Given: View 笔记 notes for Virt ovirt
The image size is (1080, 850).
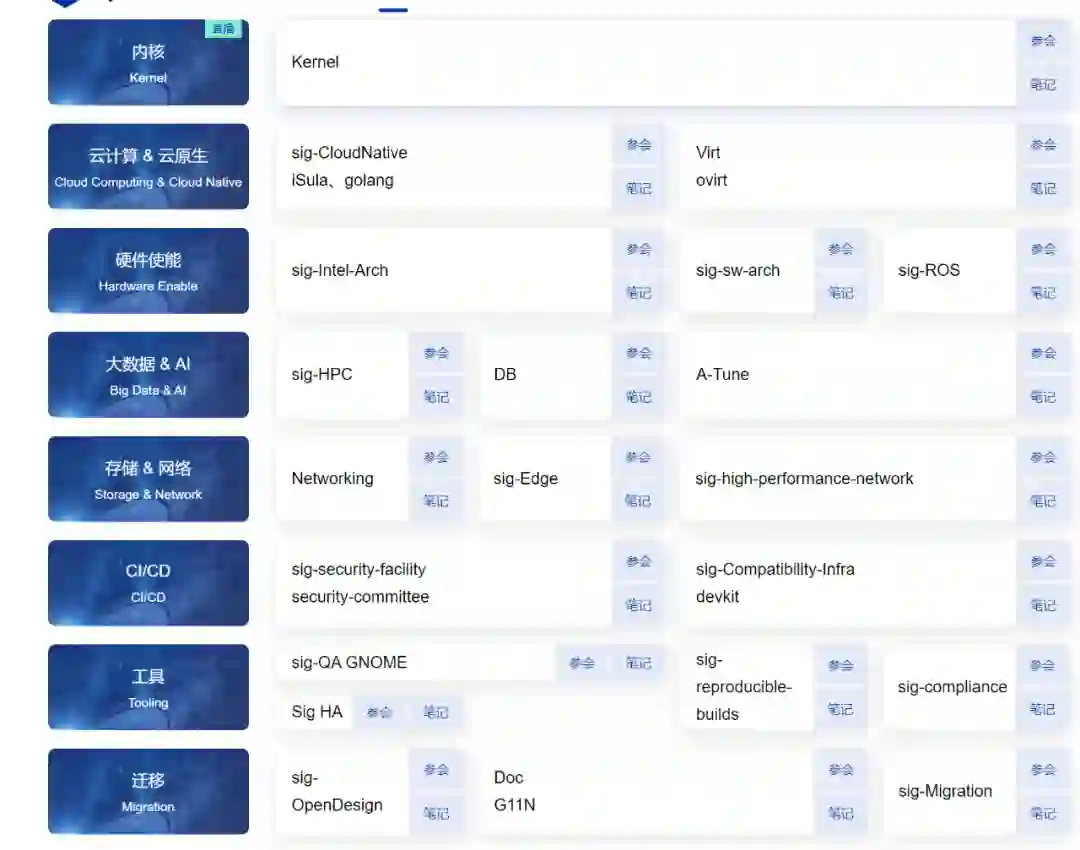Looking at the screenshot, I should pos(1043,188).
